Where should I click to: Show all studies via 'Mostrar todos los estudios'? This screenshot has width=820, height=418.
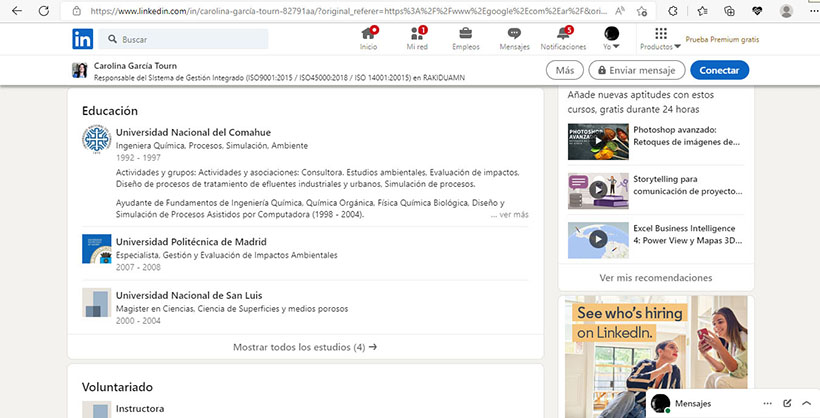pos(305,347)
